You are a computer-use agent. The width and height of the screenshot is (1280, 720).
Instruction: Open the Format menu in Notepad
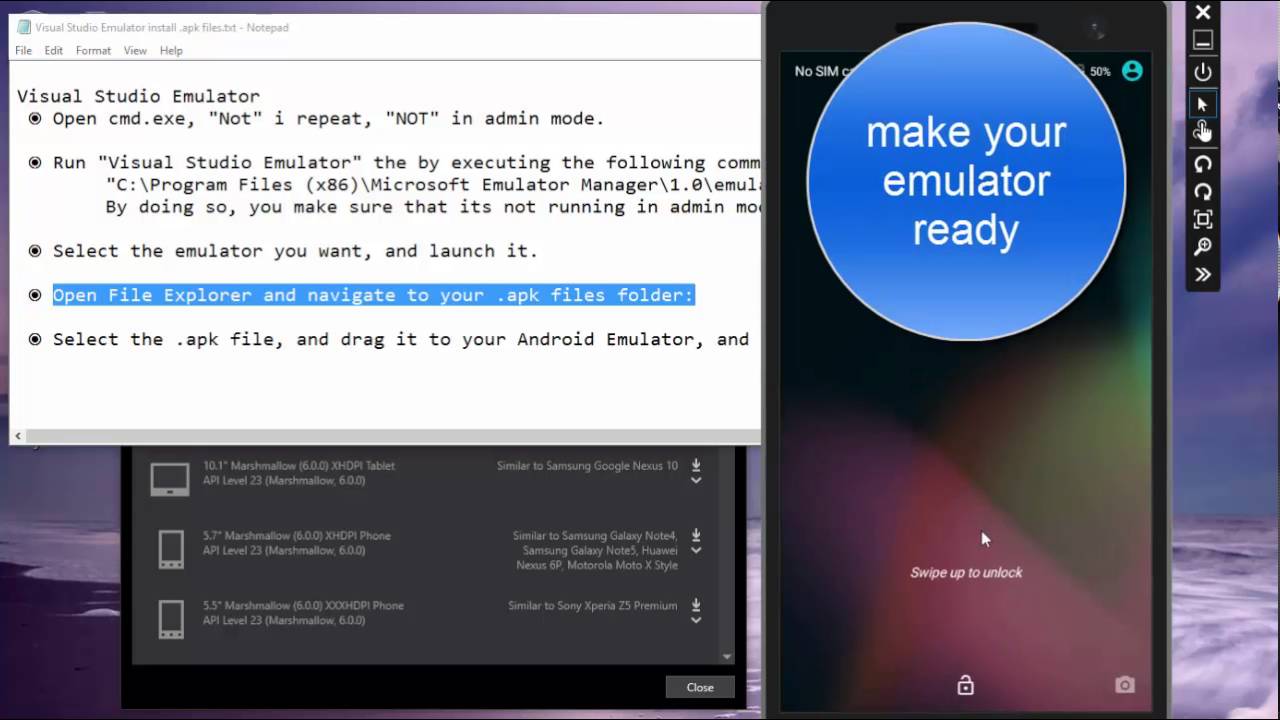pos(93,51)
